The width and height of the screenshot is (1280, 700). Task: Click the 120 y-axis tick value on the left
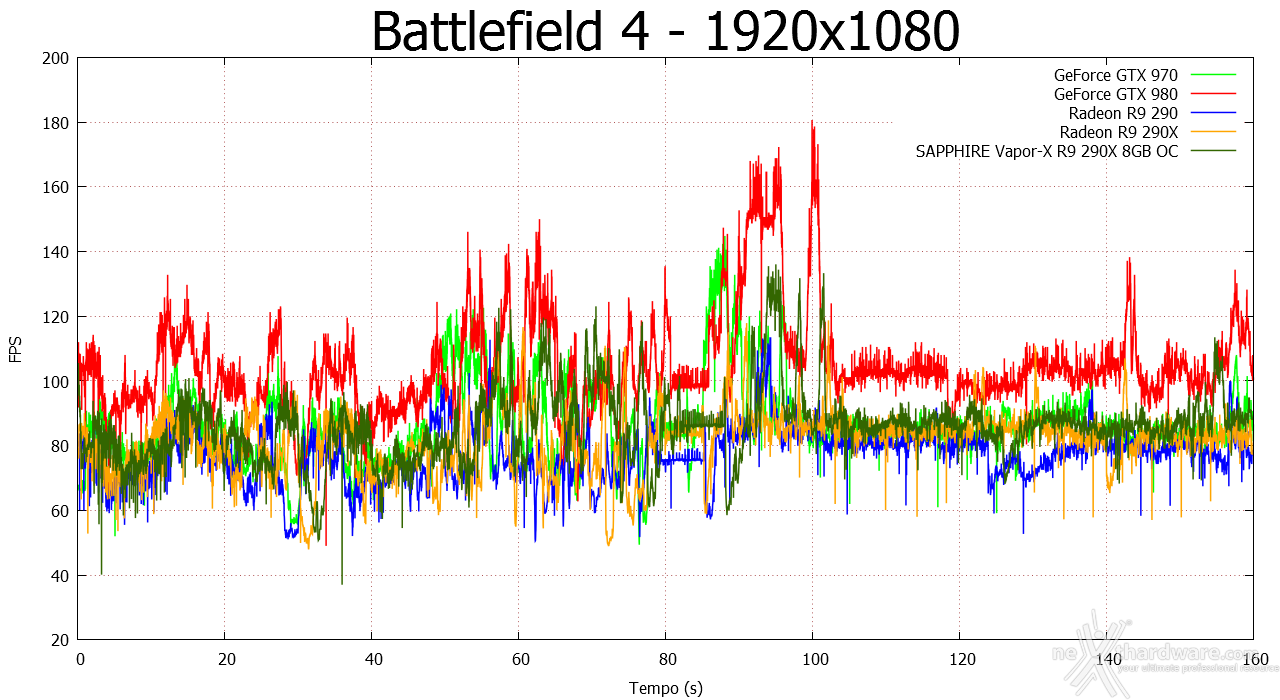[56, 317]
